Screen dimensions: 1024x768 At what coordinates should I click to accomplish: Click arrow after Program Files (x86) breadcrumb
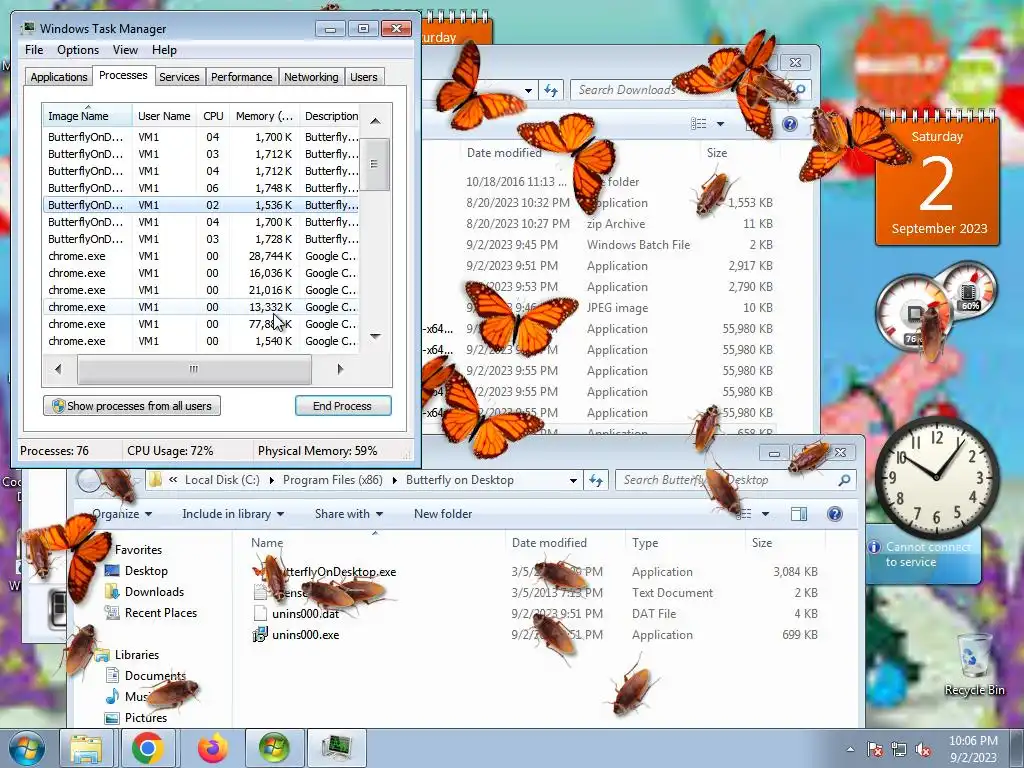click(x=394, y=480)
